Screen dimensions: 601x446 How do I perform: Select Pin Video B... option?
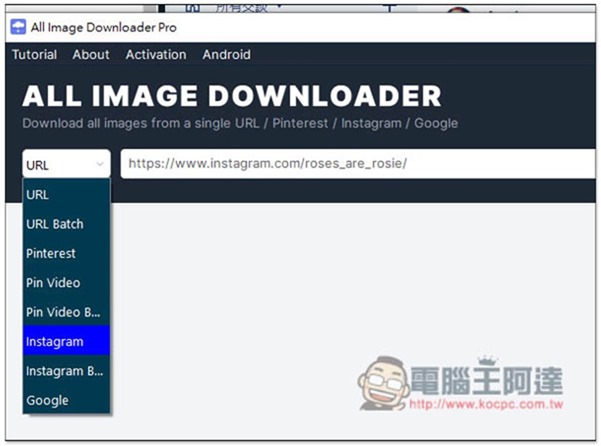click(x=66, y=312)
